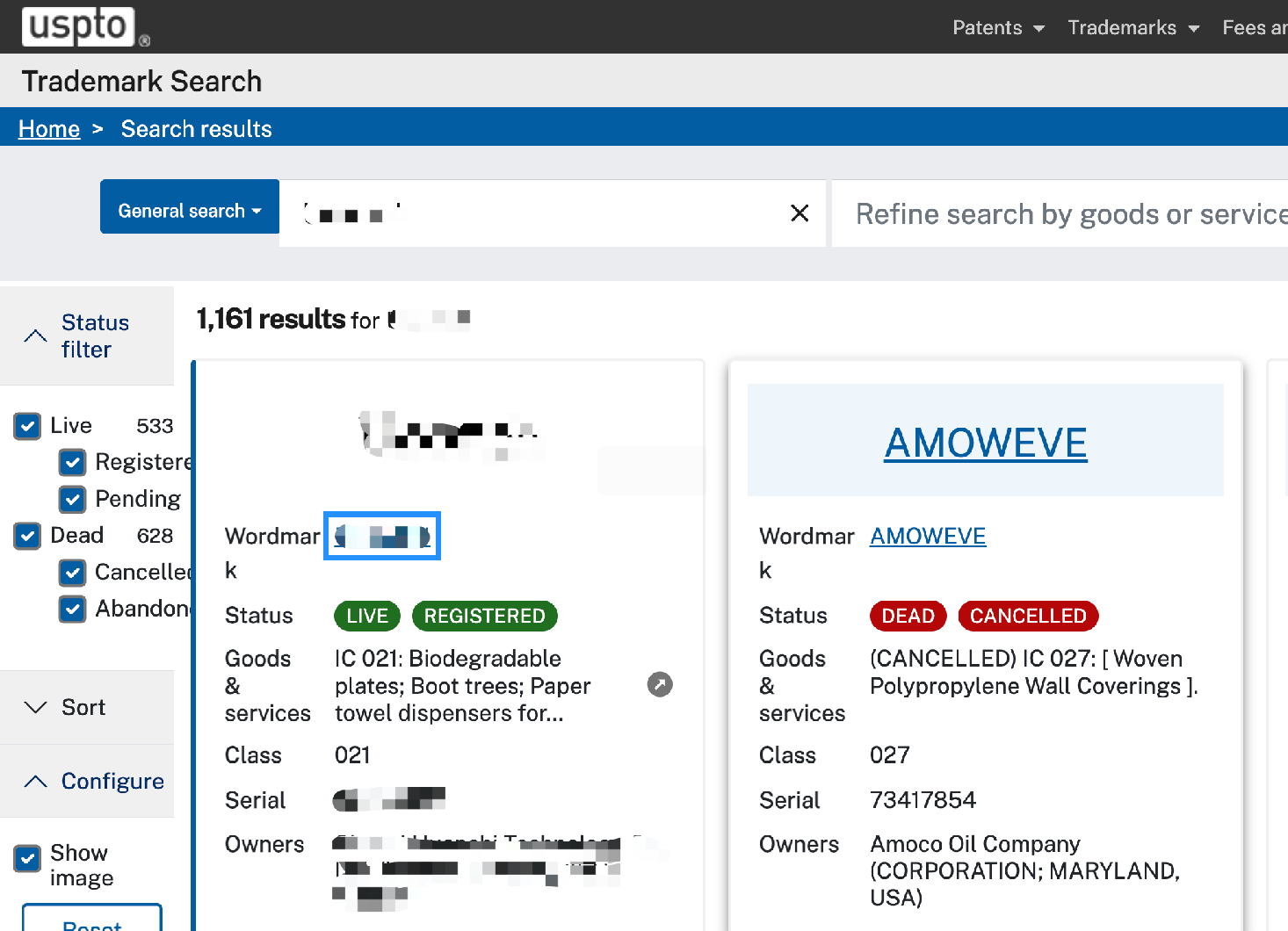Viewport: 1288px width, 931px height.
Task: Open the General search dropdown
Action: click(190, 206)
